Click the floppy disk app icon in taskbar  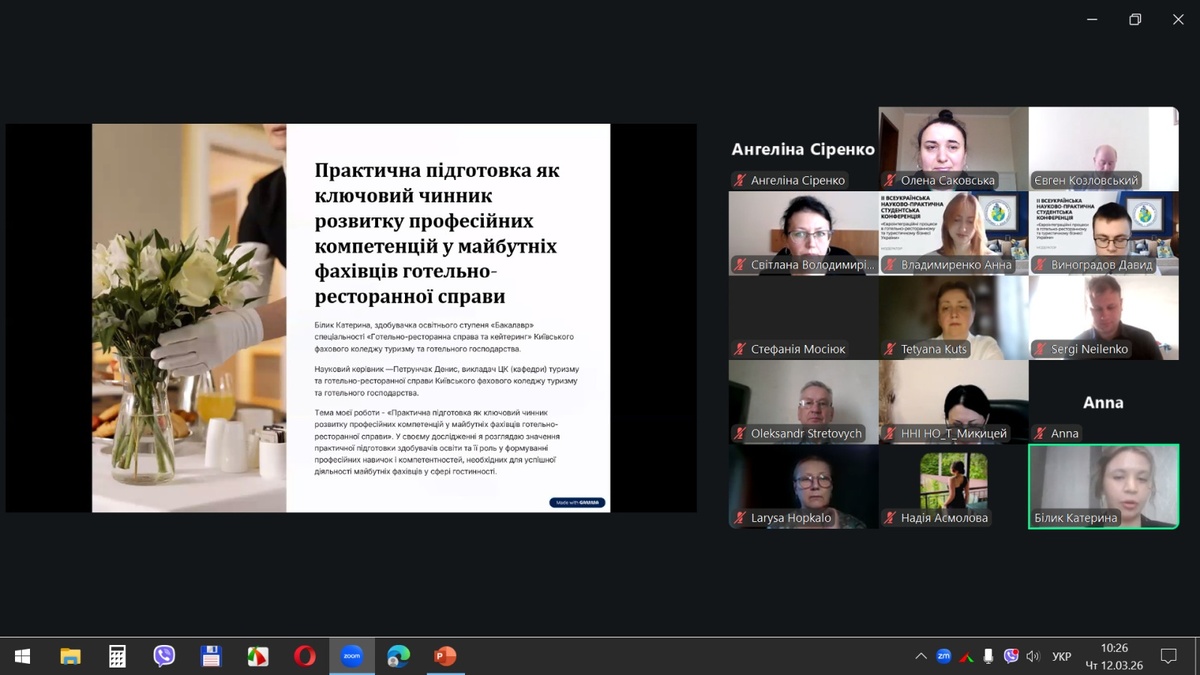(211, 656)
